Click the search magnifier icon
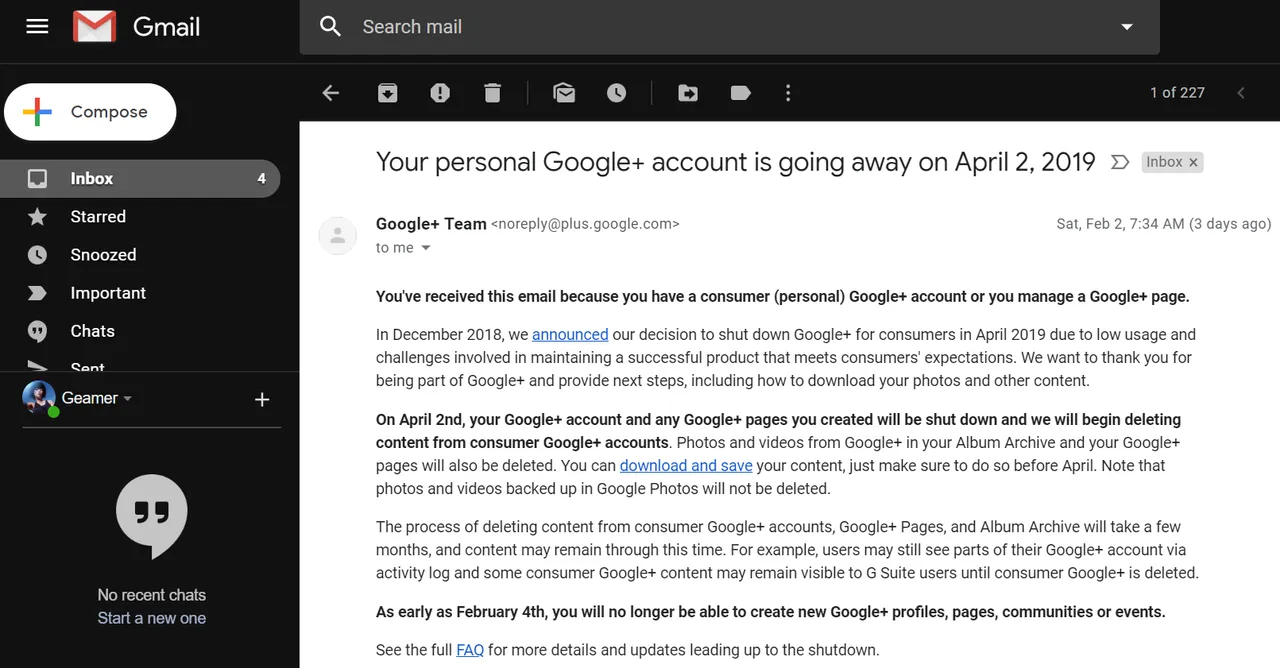 point(331,27)
